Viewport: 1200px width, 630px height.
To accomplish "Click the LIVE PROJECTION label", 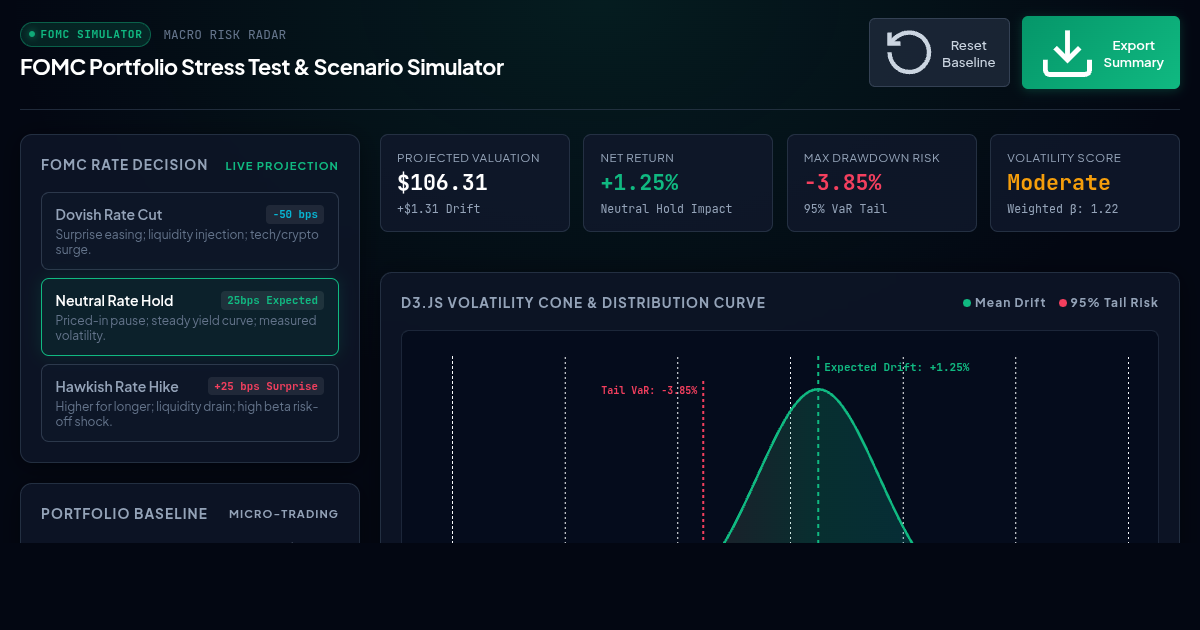I will (282, 166).
